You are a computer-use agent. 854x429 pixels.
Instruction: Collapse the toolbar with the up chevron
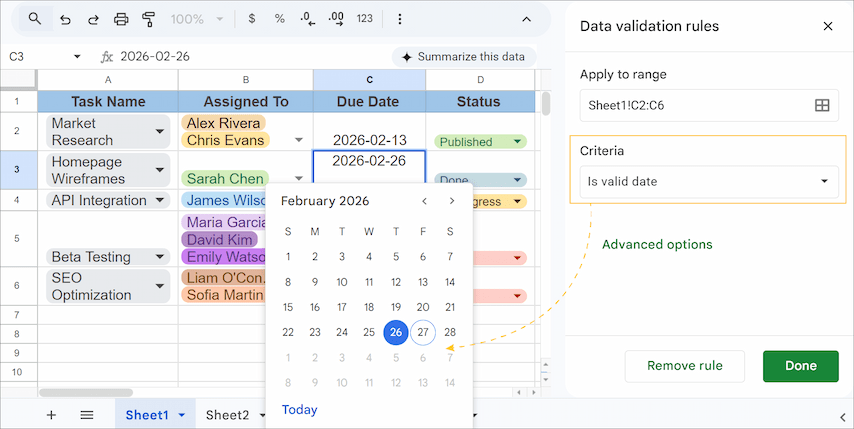pyautogui.click(x=526, y=20)
